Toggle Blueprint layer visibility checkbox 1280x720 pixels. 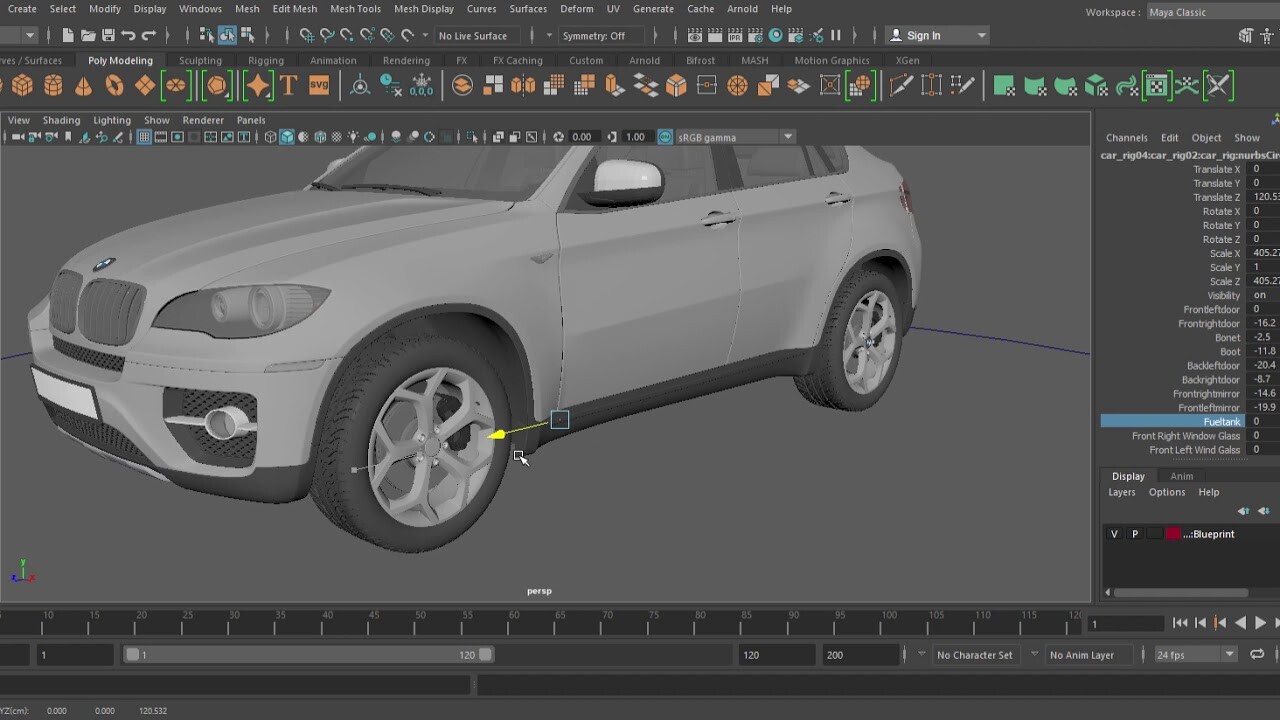point(1113,533)
